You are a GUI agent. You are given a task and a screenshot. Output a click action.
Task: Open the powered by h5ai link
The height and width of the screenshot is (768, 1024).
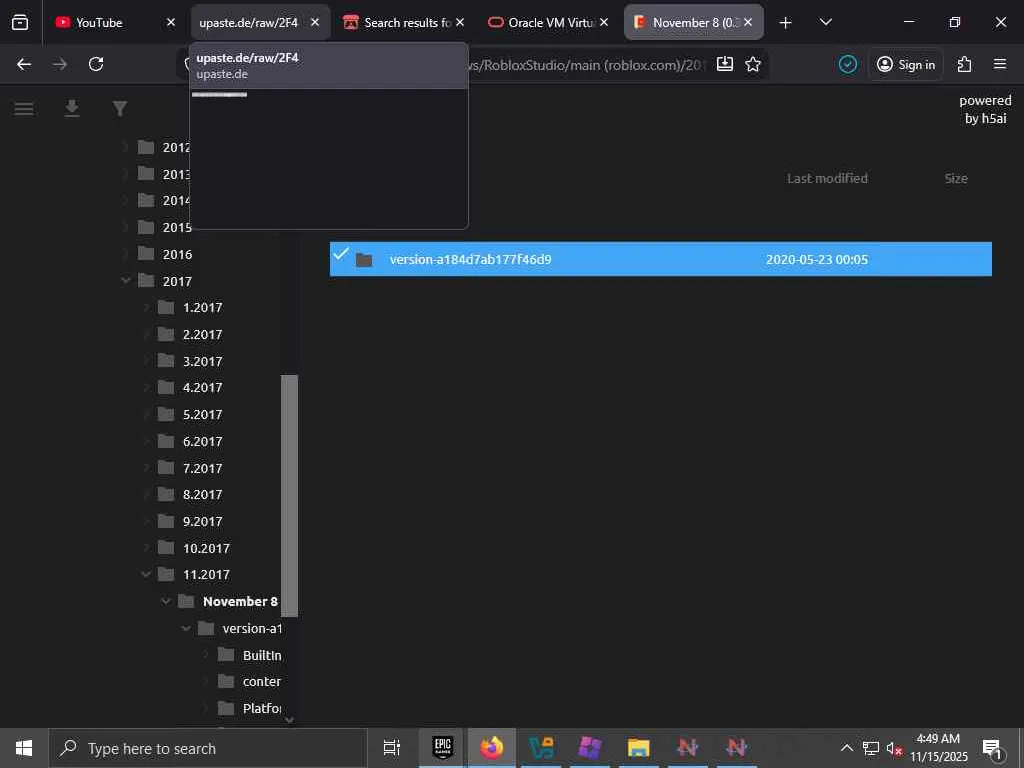click(985, 109)
